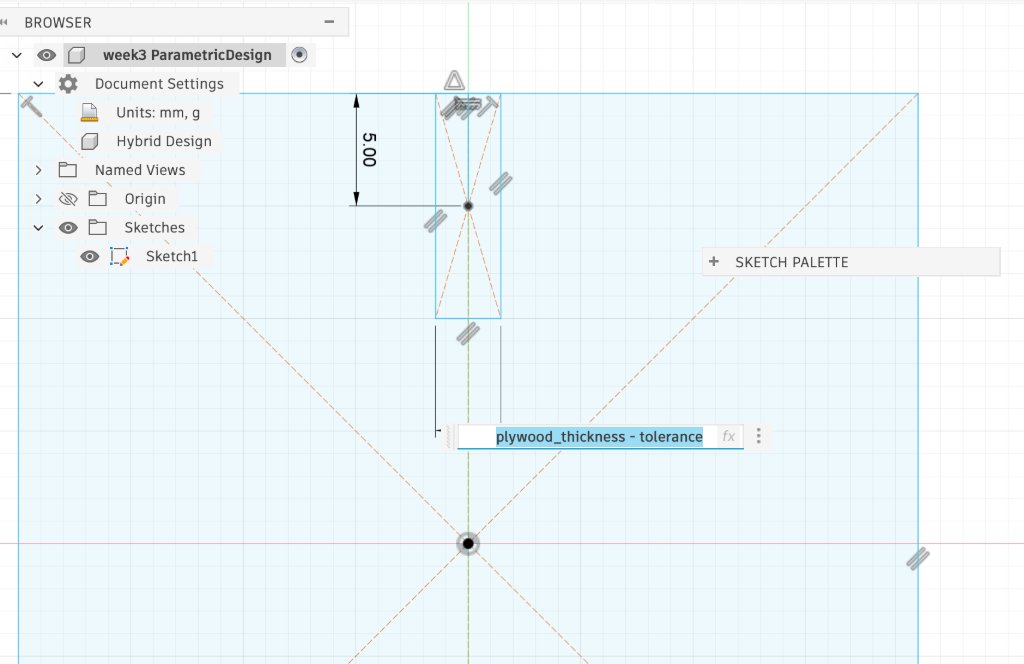The image size is (1024, 664).
Task: Click the parallel constraint icon left of small rectangle
Action: tap(435, 221)
